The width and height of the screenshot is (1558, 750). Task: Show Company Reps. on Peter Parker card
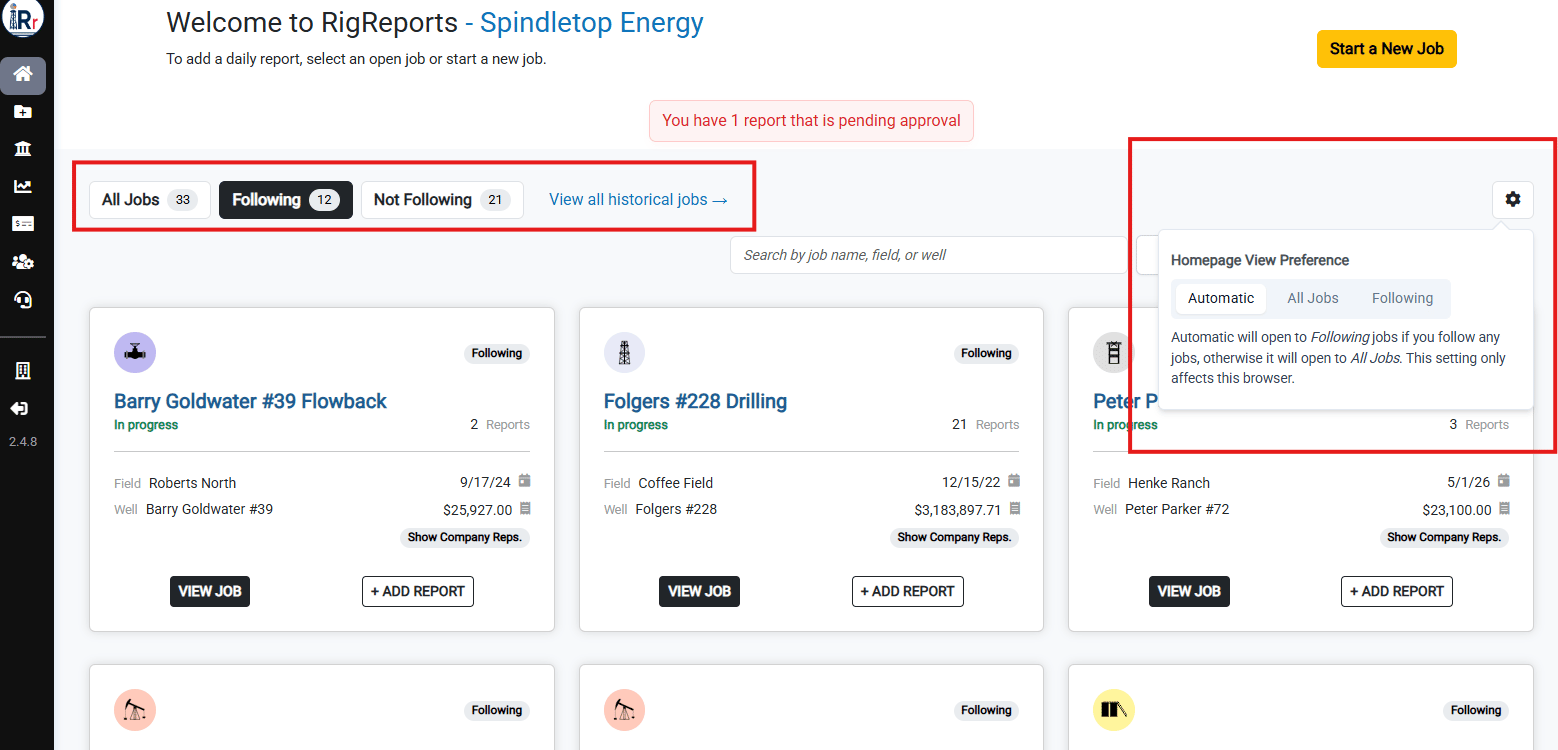(x=1444, y=537)
